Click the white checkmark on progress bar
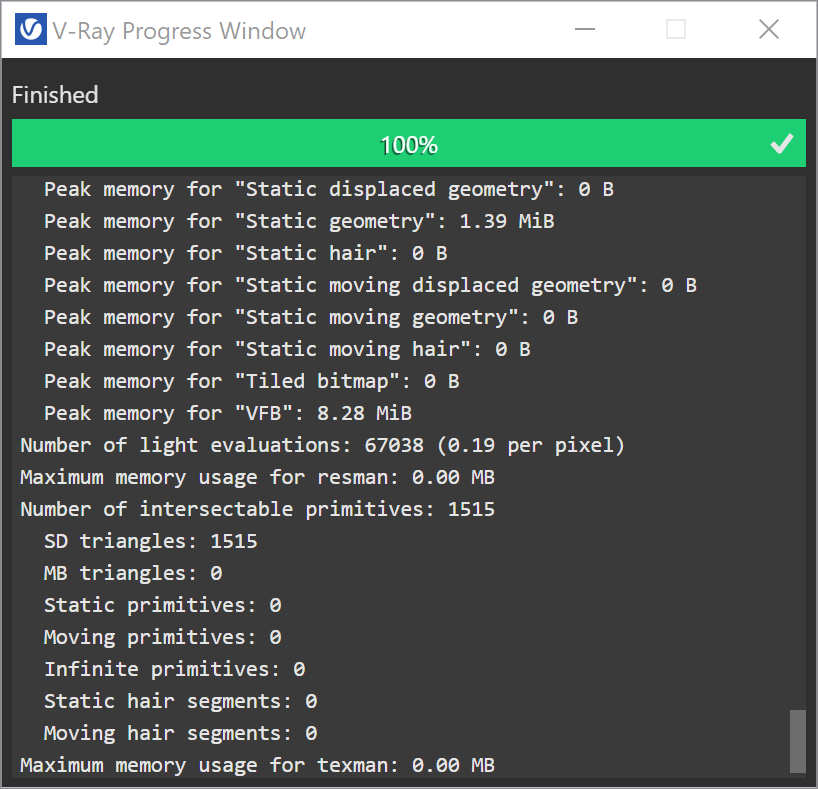818x789 pixels. click(x=781, y=144)
